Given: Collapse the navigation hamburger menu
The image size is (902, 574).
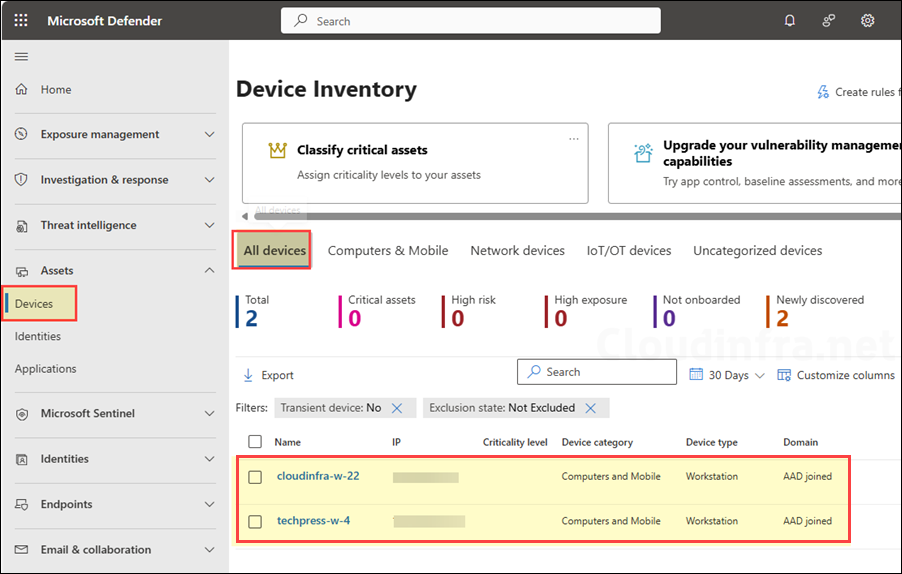Looking at the screenshot, I should [x=21, y=56].
